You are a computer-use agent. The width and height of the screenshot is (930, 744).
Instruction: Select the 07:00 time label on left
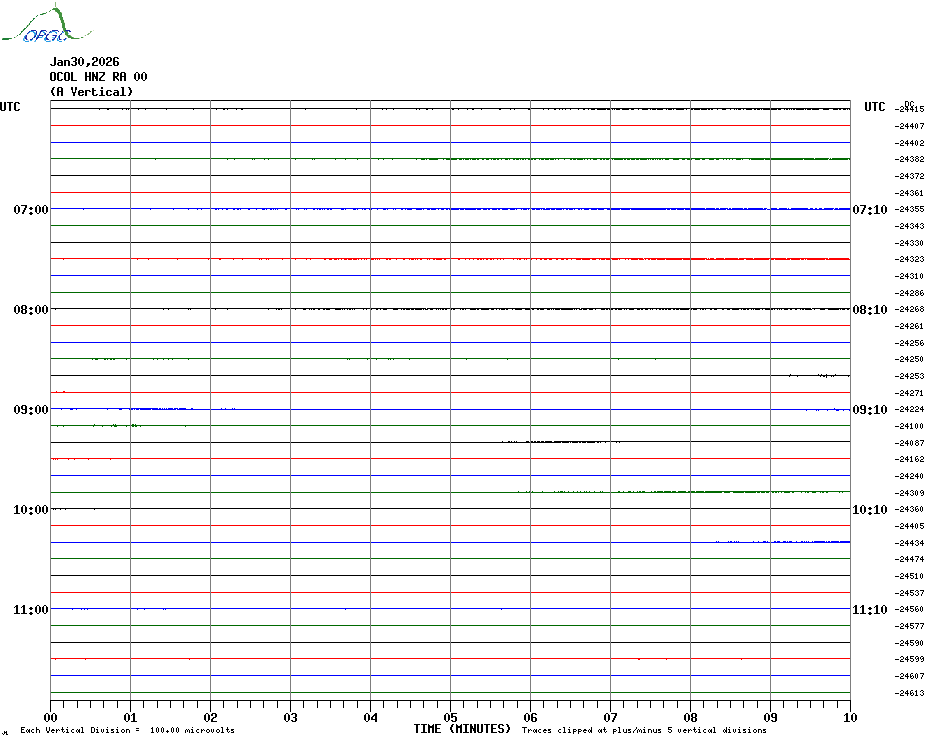click(x=31, y=210)
